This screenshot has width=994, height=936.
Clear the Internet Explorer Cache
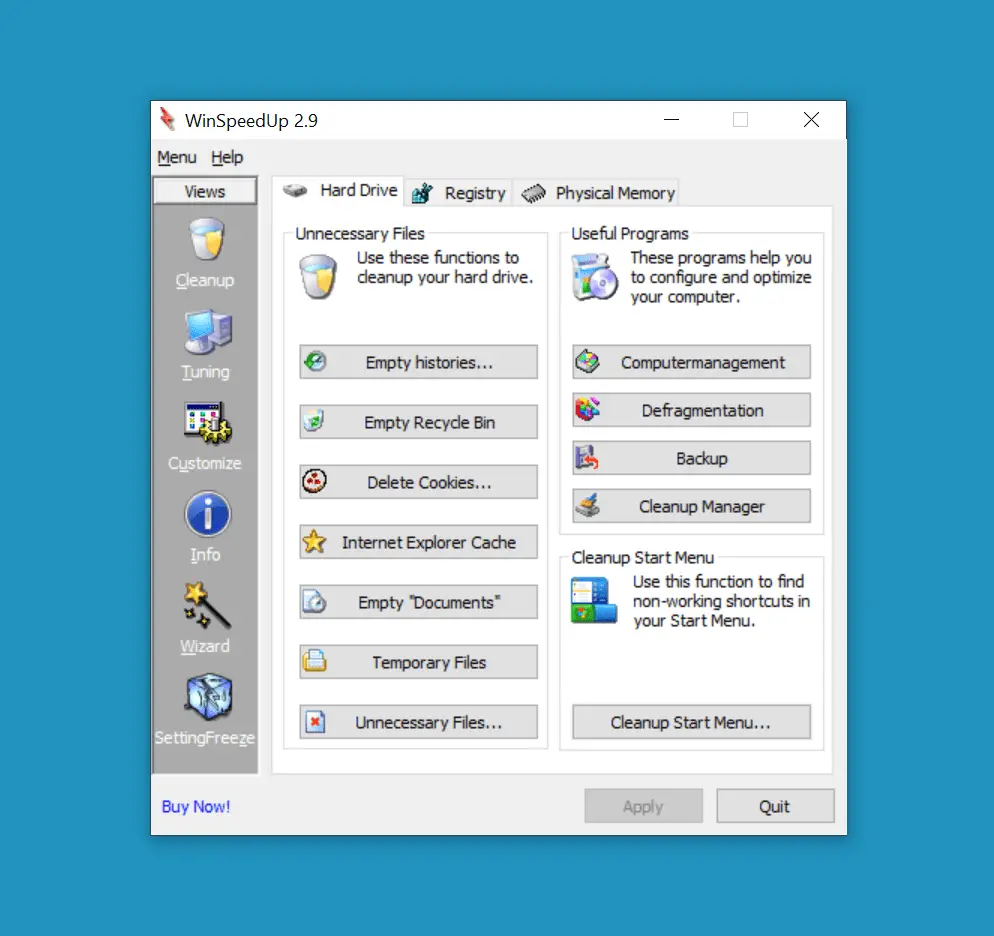point(418,542)
